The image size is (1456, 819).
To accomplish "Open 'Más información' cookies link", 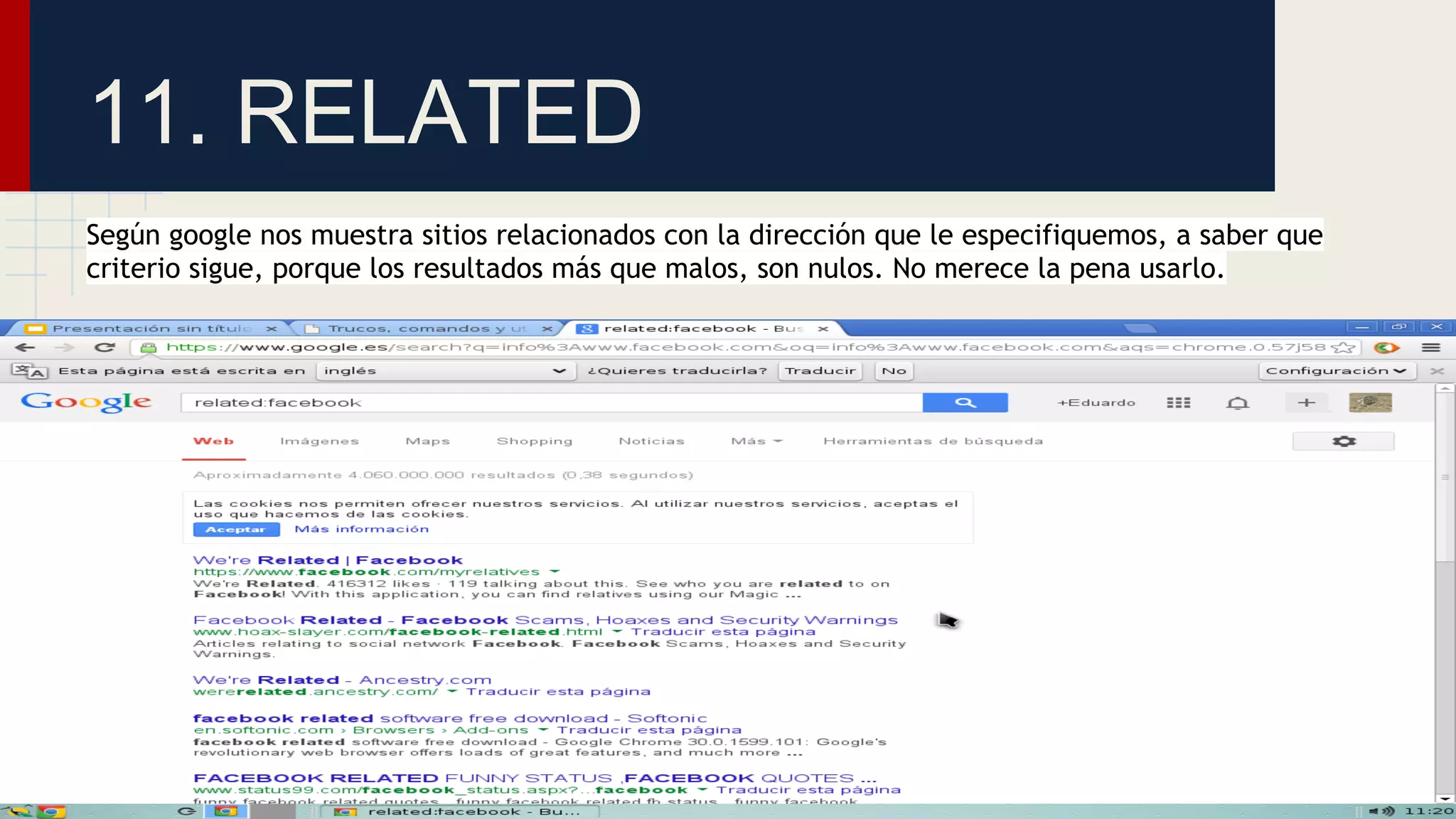I will [362, 530].
